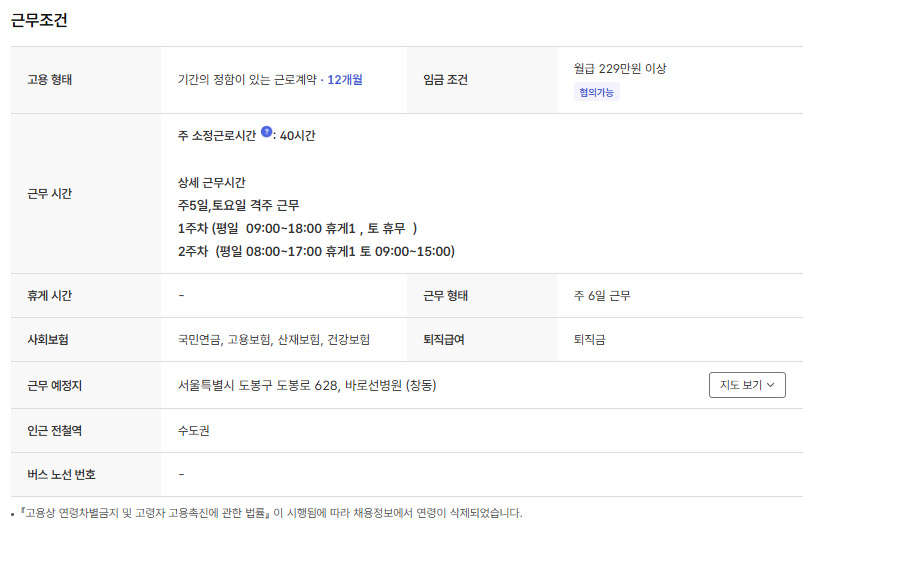Click the 2주차 weekday schedule line

[315, 251]
